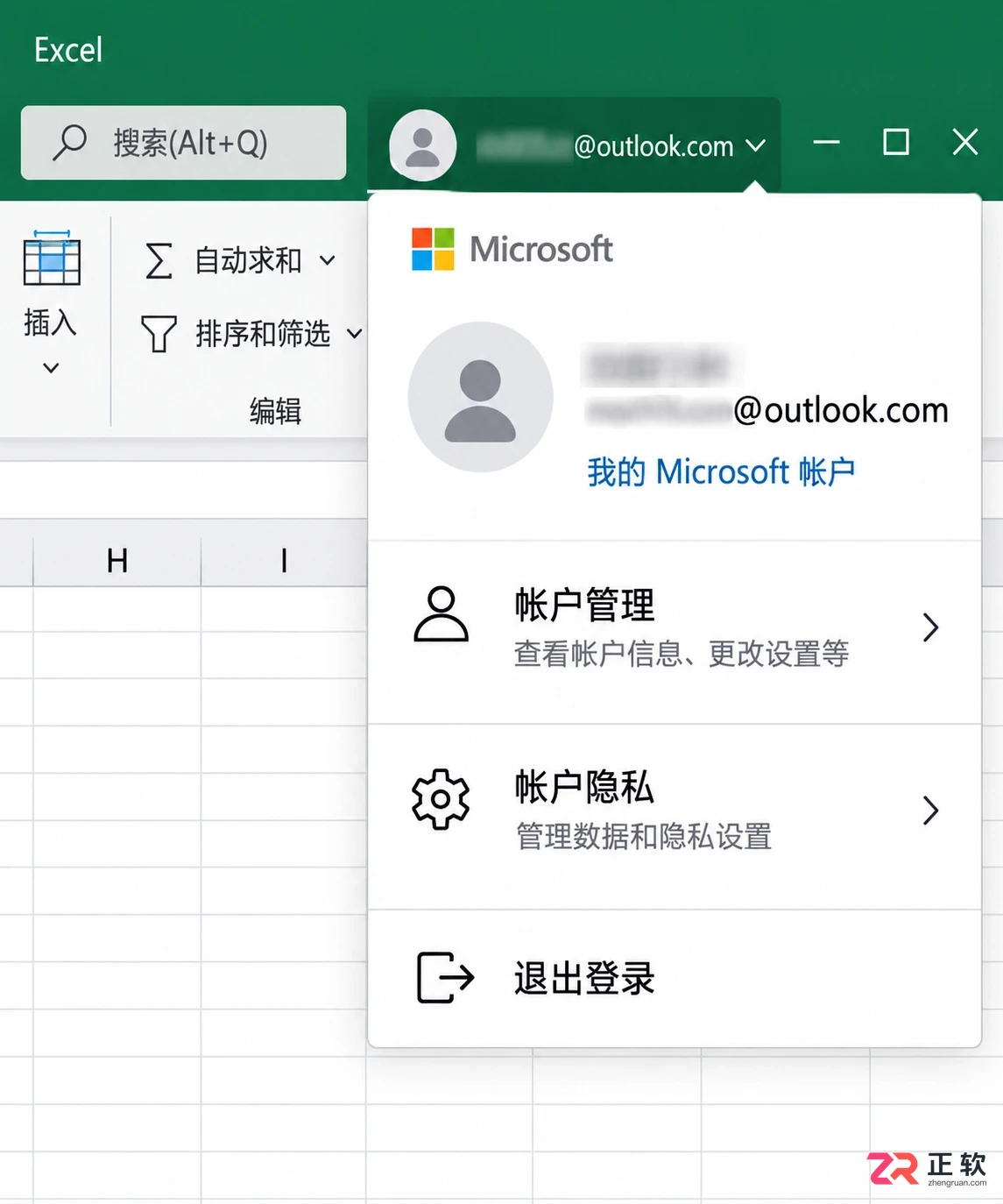Click the 排序和筛选 funnel icon
This screenshot has width=1003, height=1204.
[x=159, y=334]
